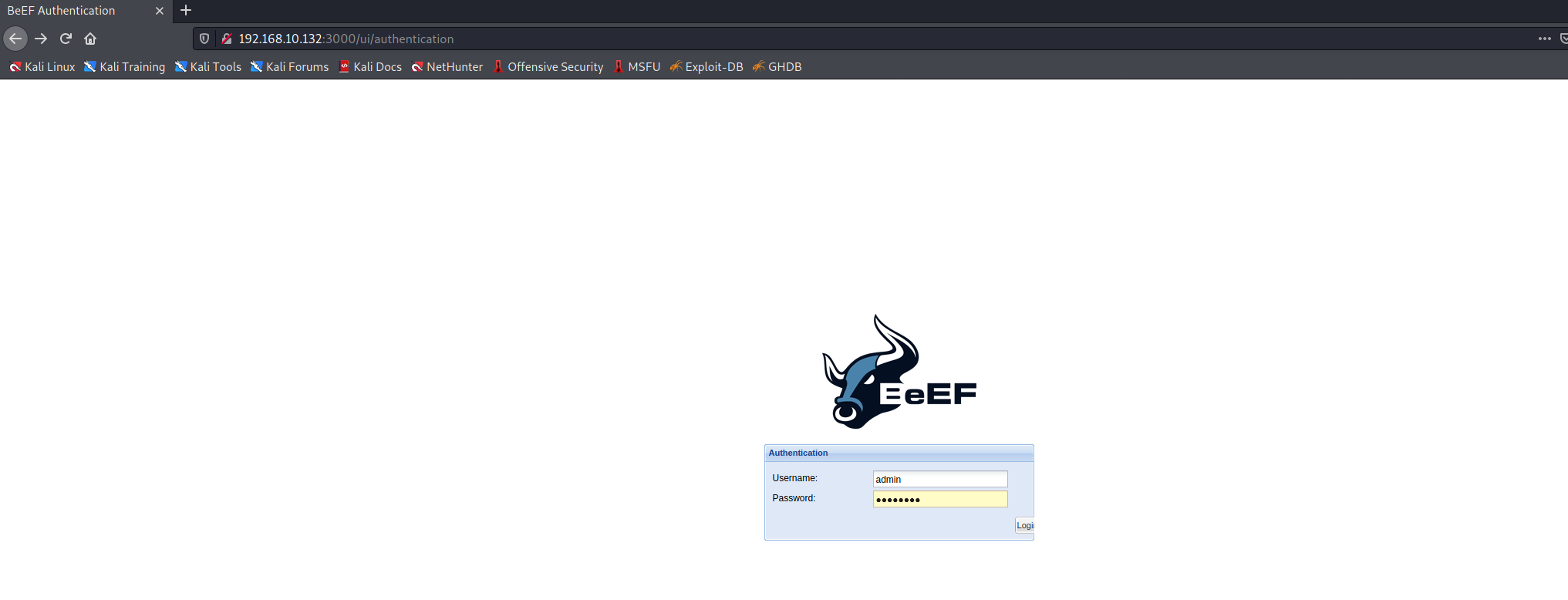Open the MSFU bookmark
This screenshot has height=600, width=1568.
(x=636, y=67)
